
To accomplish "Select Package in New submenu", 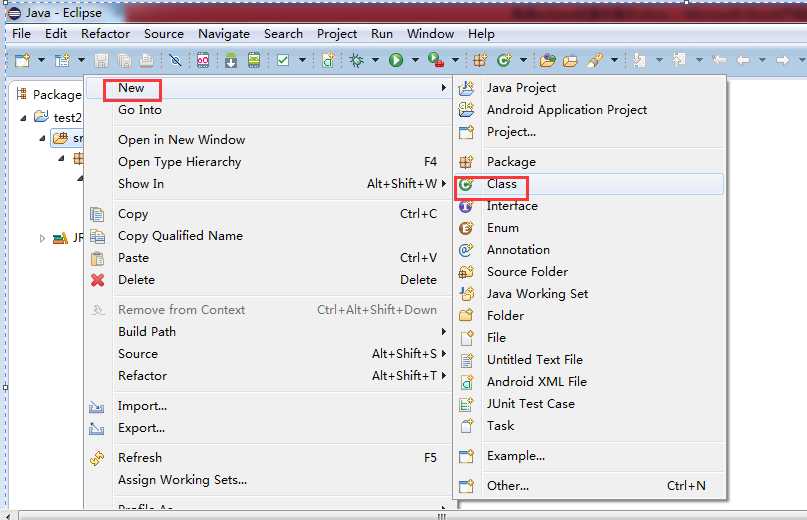I will [590, 162].
